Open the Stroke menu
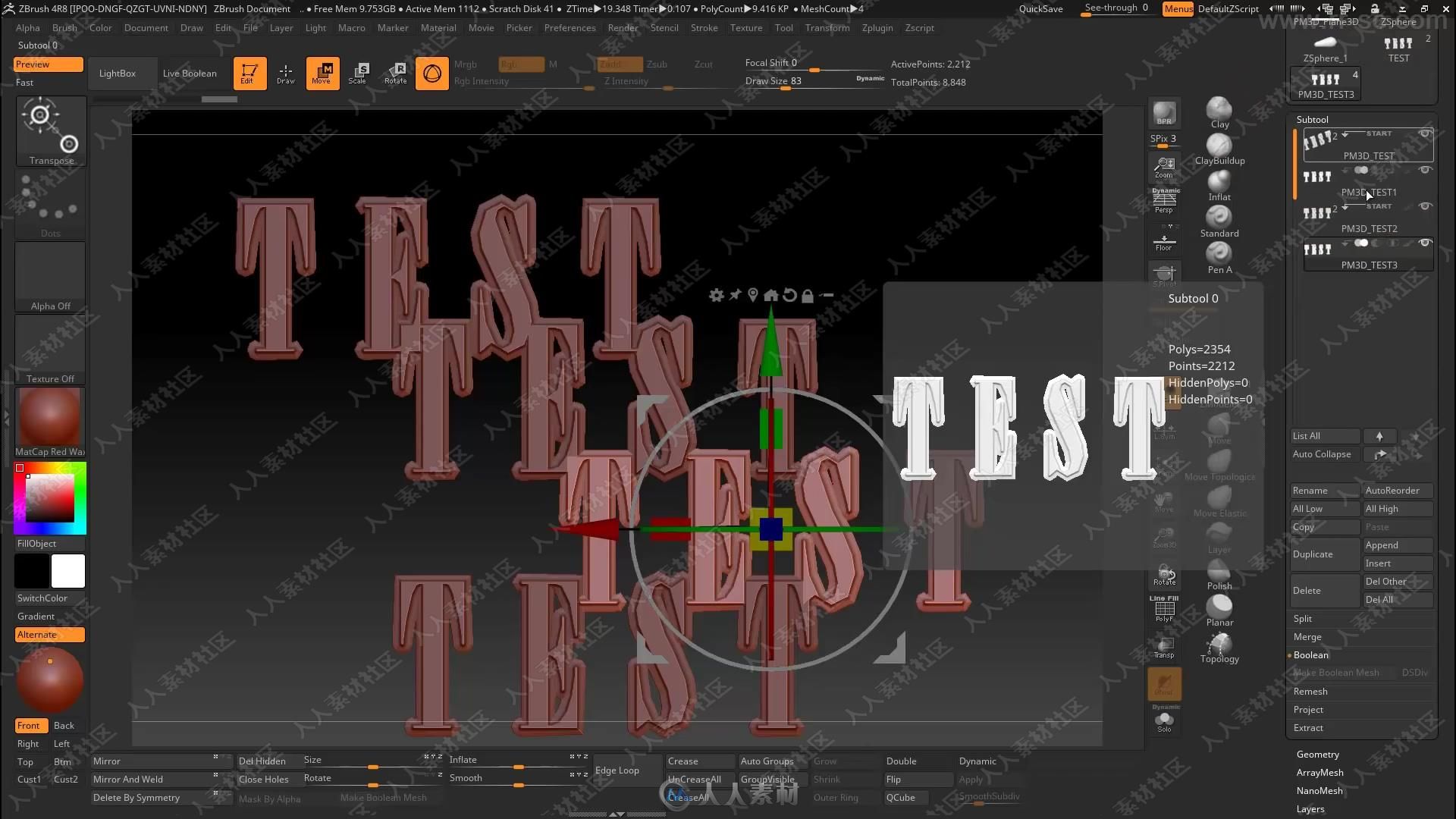The width and height of the screenshot is (1456, 819). click(704, 28)
